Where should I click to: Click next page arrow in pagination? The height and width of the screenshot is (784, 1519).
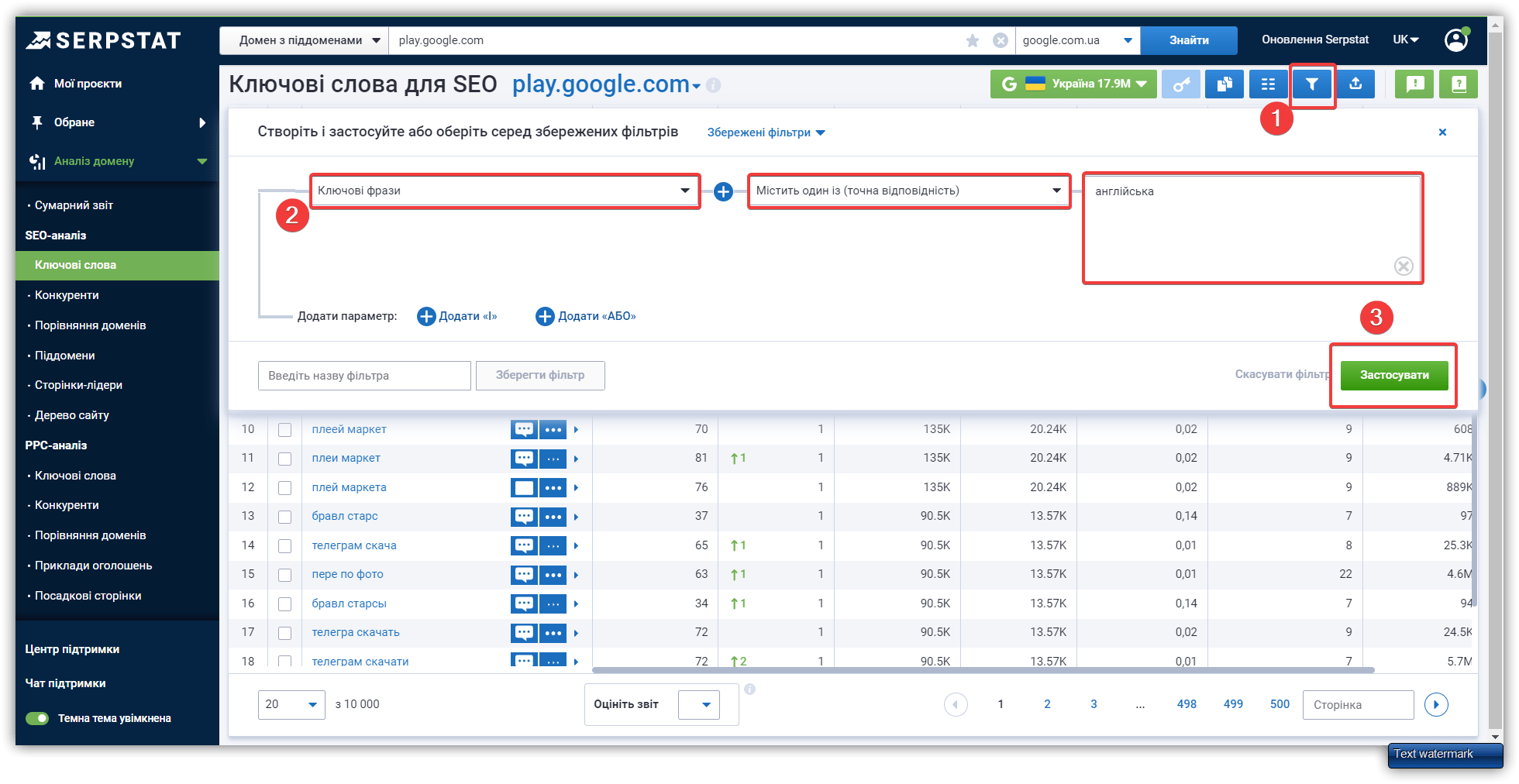pyautogui.click(x=1436, y=704)
